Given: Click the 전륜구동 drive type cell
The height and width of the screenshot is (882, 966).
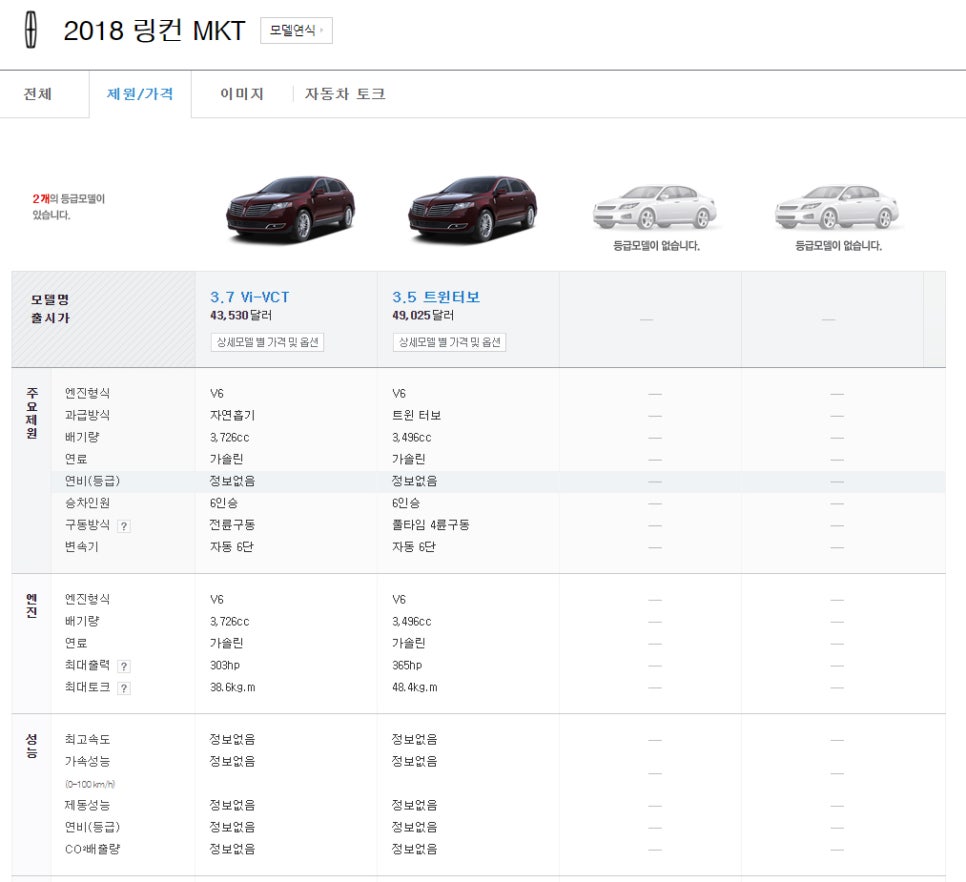Looking at the screenshot, I should pos(232,525).
